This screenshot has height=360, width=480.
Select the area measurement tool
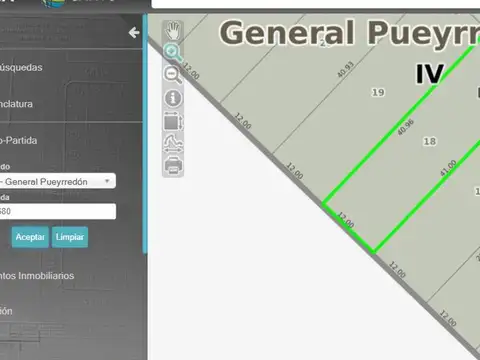tap(173, 122)
